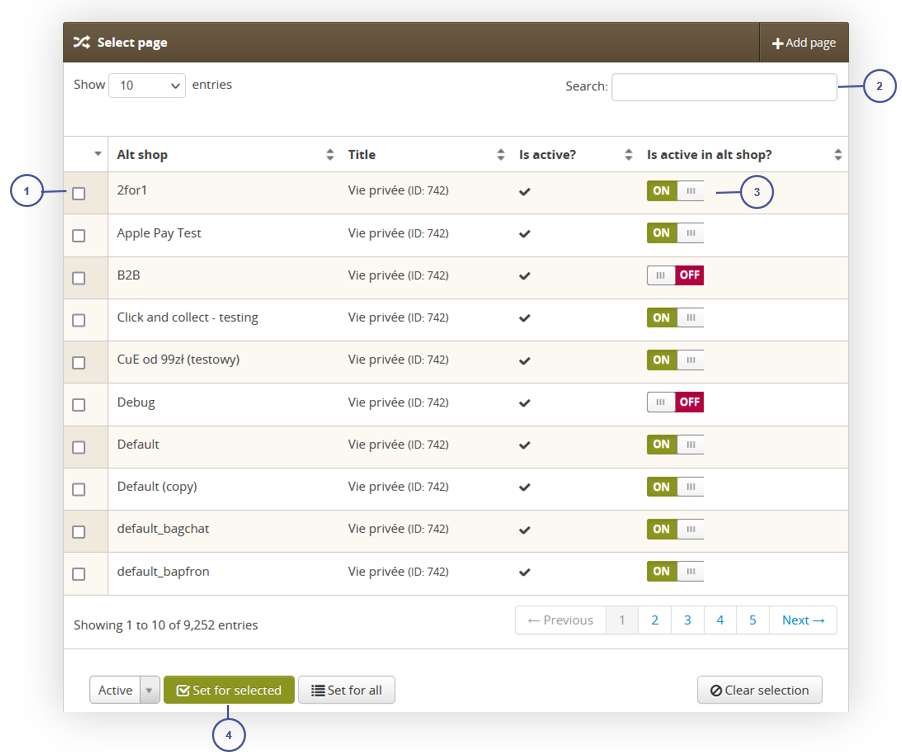Check the default_bagchat row checkbox

click(79, 532)
